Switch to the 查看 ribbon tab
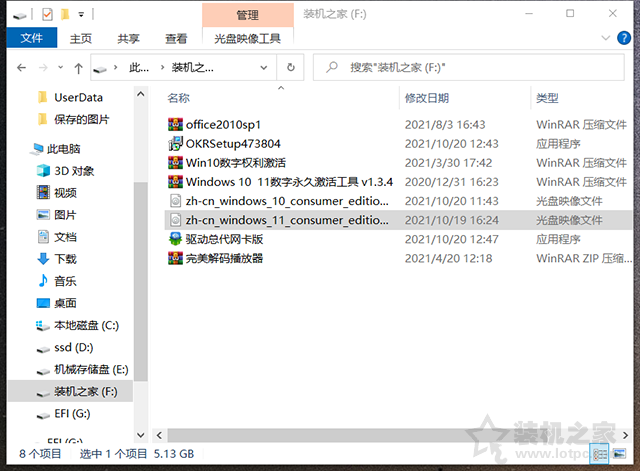 point(176,39)
